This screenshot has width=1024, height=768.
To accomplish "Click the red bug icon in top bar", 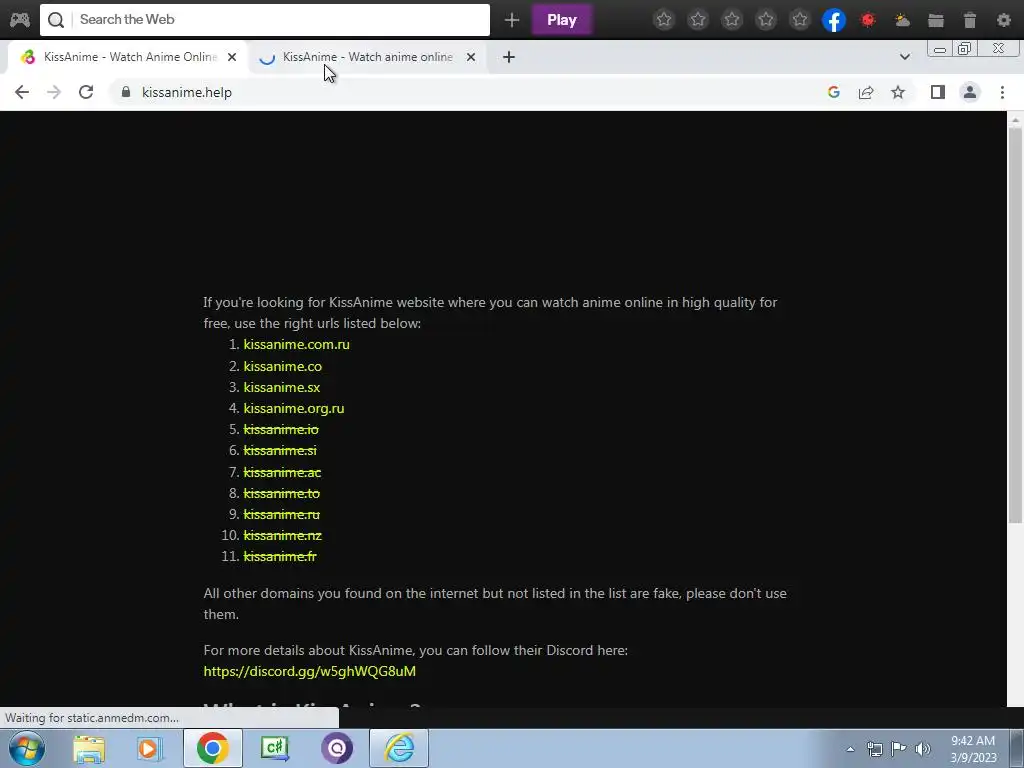I will point(868,20).
